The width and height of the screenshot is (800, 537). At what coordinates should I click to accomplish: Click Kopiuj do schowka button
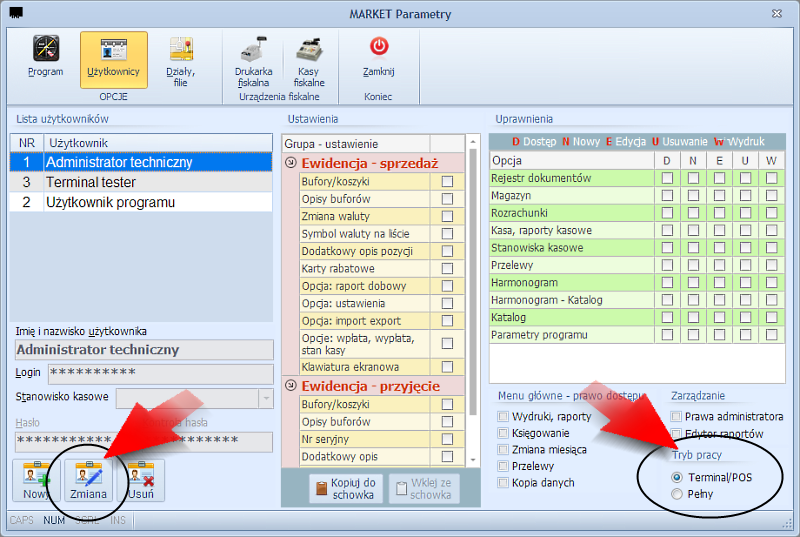click(x=346, y=489)
